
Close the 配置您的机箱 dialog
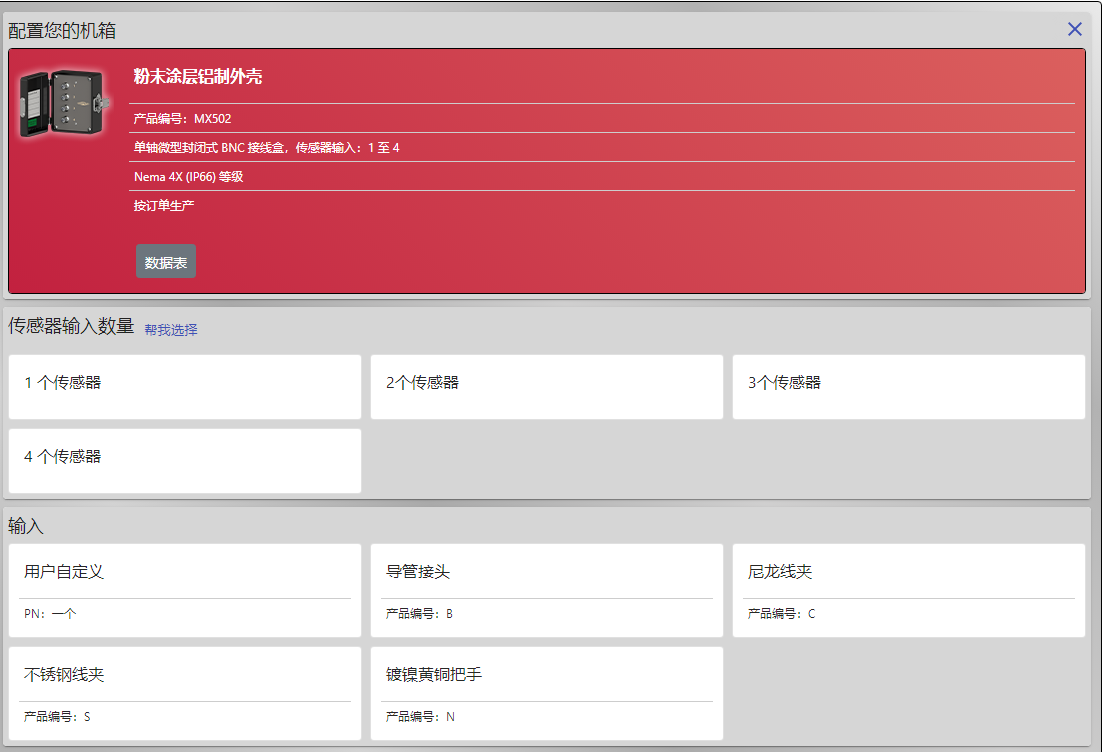(1075, 29)
